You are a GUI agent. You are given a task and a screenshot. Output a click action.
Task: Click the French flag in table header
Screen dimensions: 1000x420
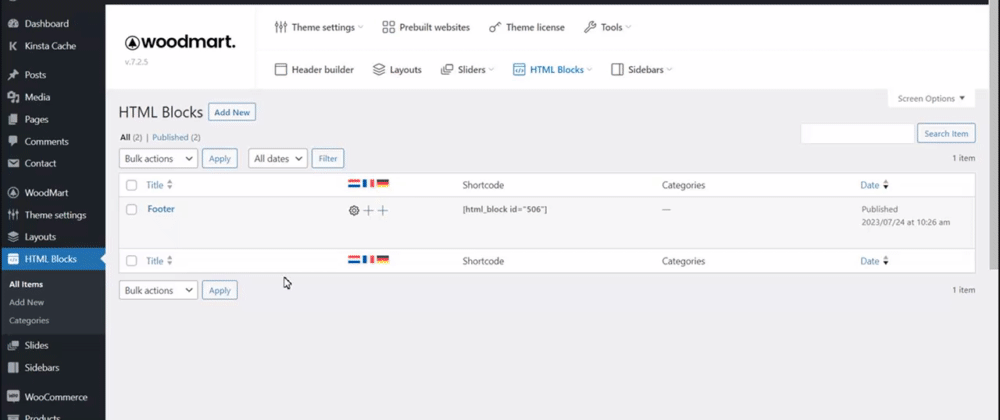368,184
